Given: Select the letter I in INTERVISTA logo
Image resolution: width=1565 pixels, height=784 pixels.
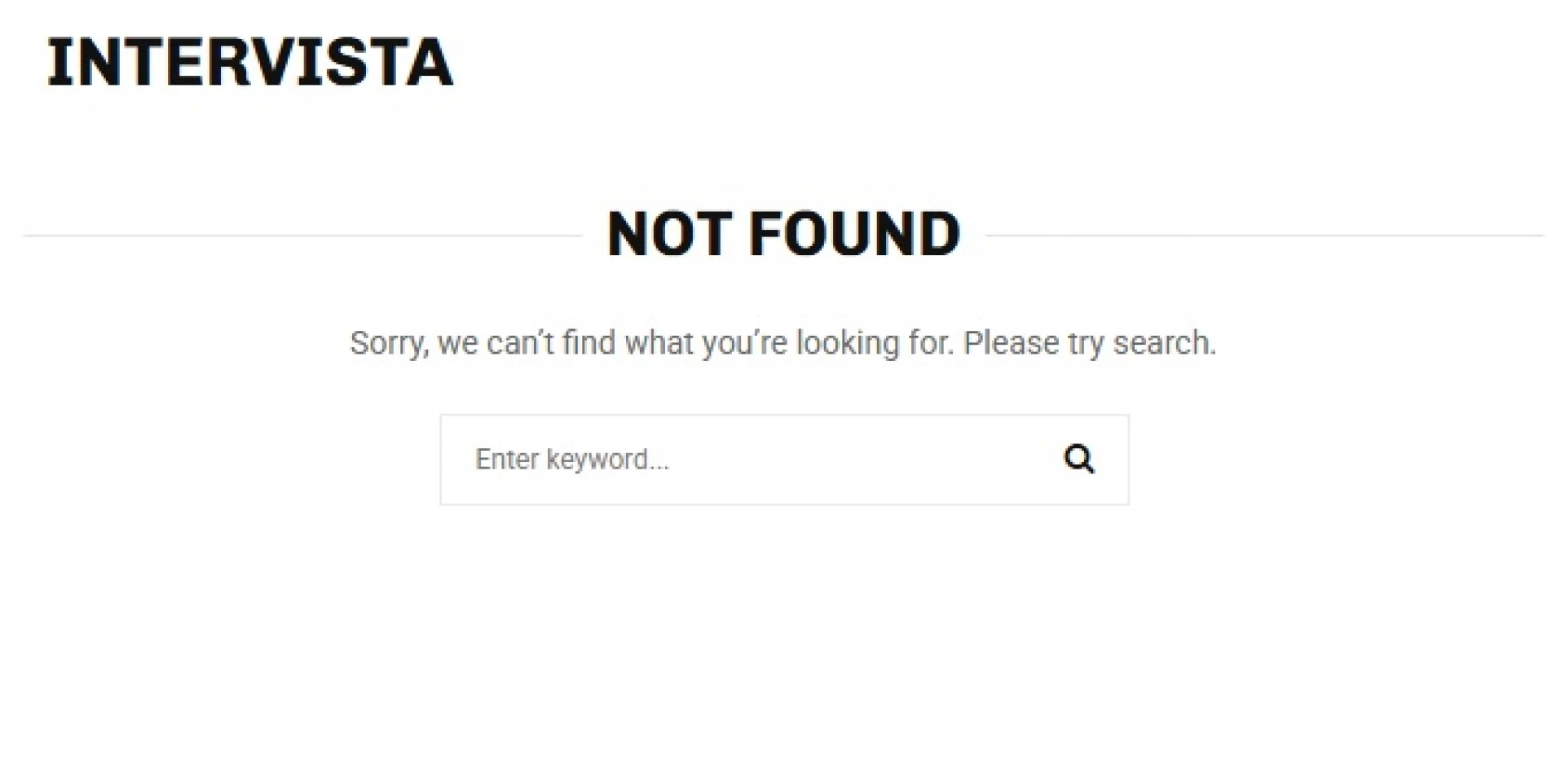Looking at the screenshot, I should [57, 62].
